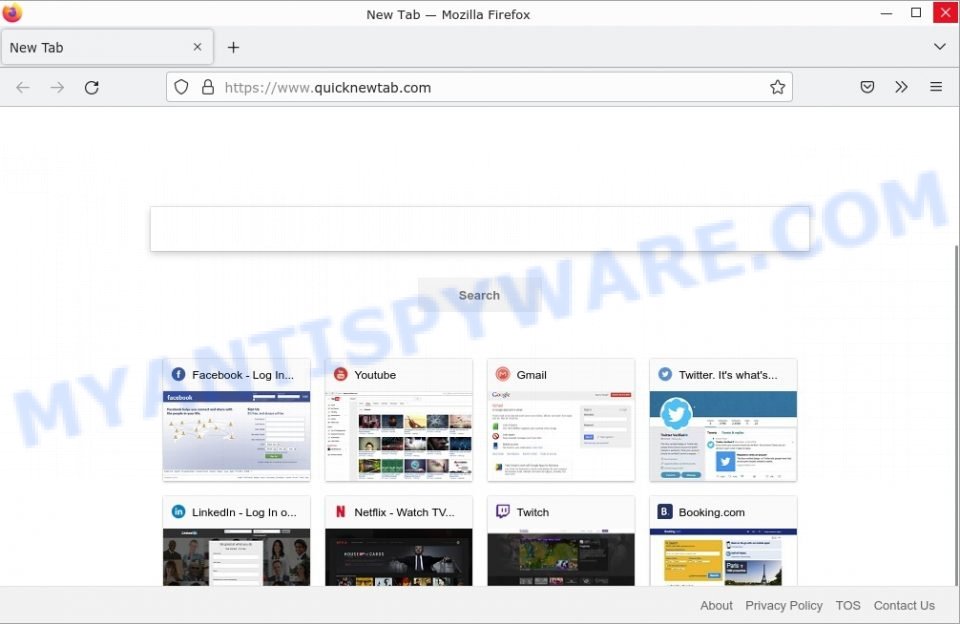Open Twitter. It's what's... title link

(x=728, y=375)
